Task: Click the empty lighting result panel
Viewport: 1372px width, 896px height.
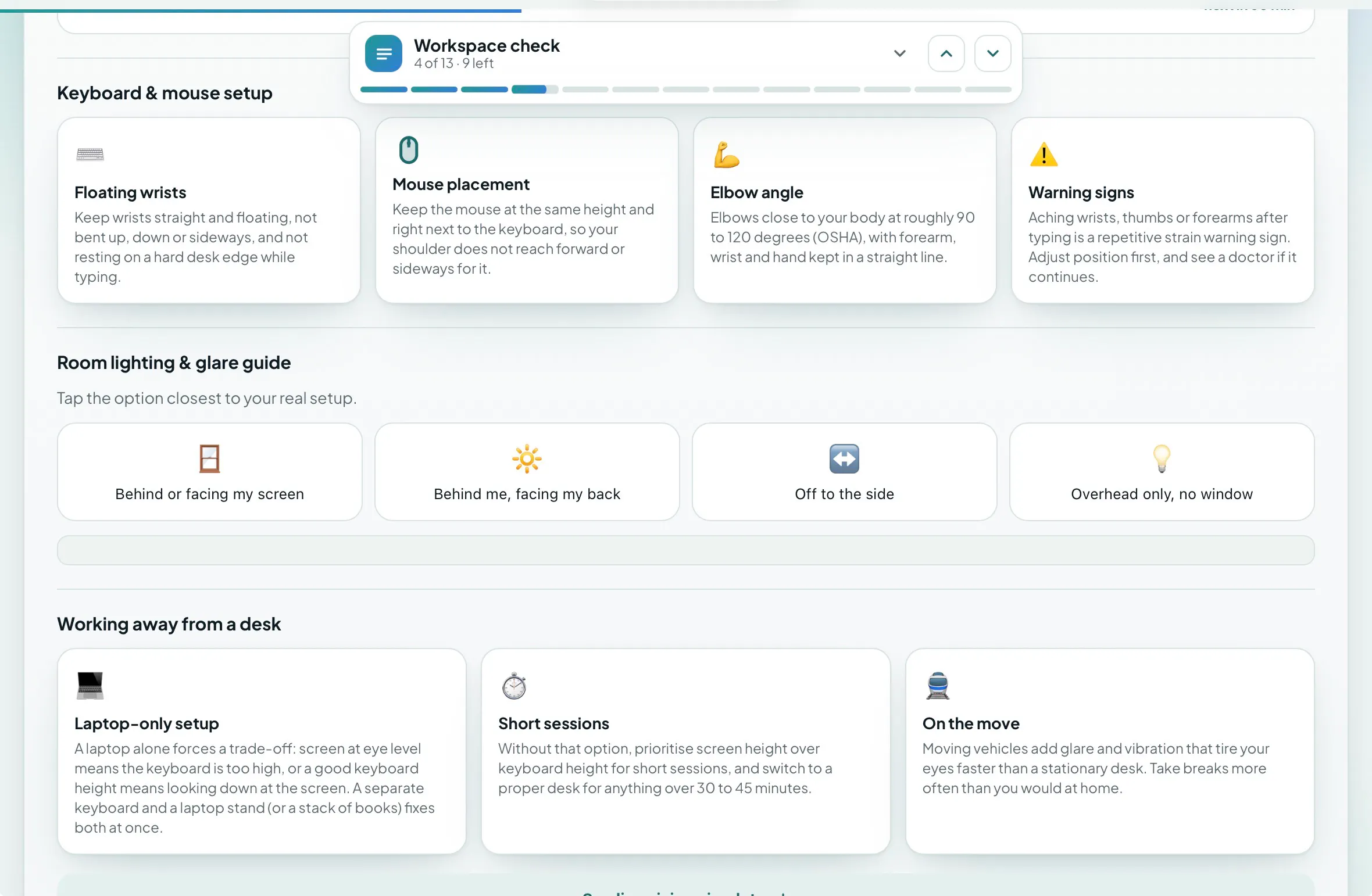Action: [x=686, y=550]
